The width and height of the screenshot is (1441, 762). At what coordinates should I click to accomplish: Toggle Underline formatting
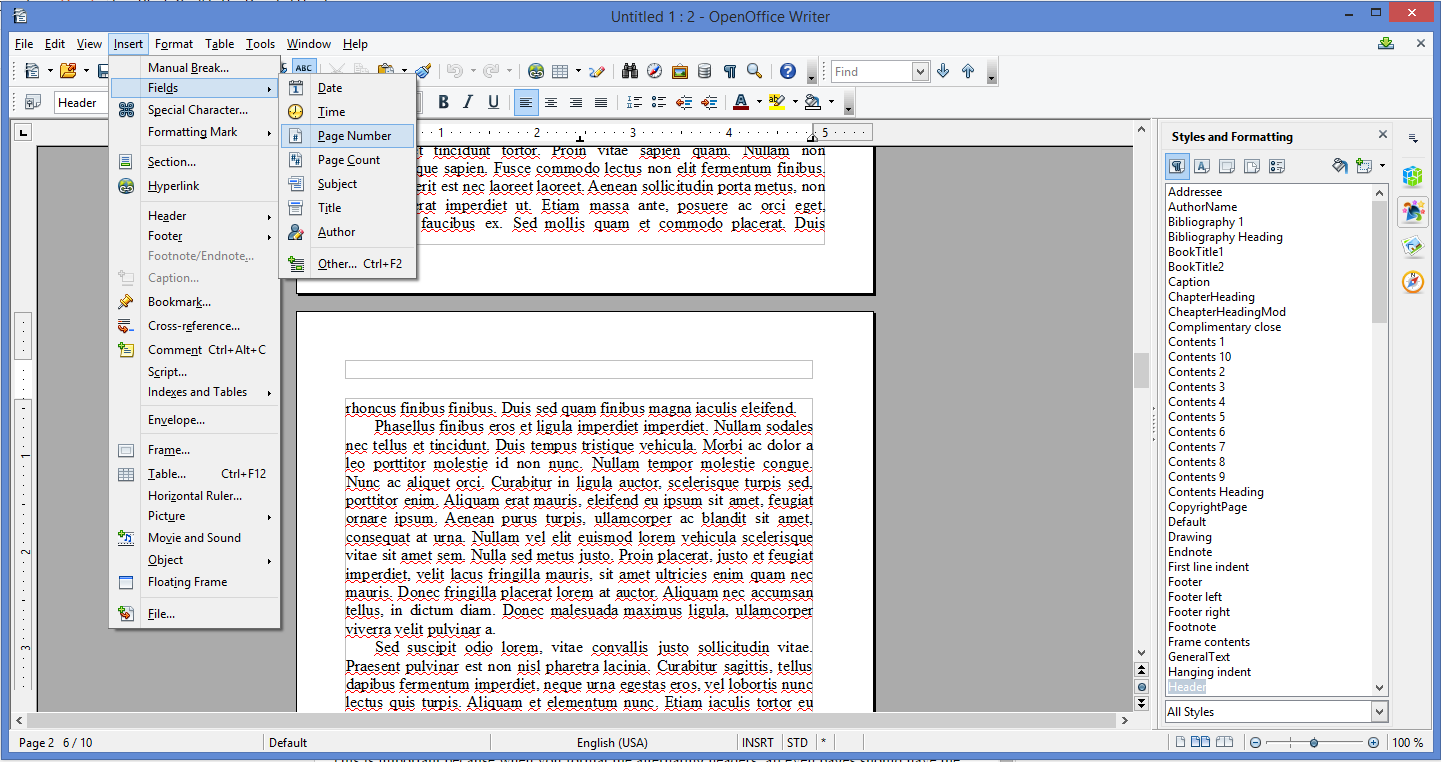pyautogui.click(x=493, y=102)
